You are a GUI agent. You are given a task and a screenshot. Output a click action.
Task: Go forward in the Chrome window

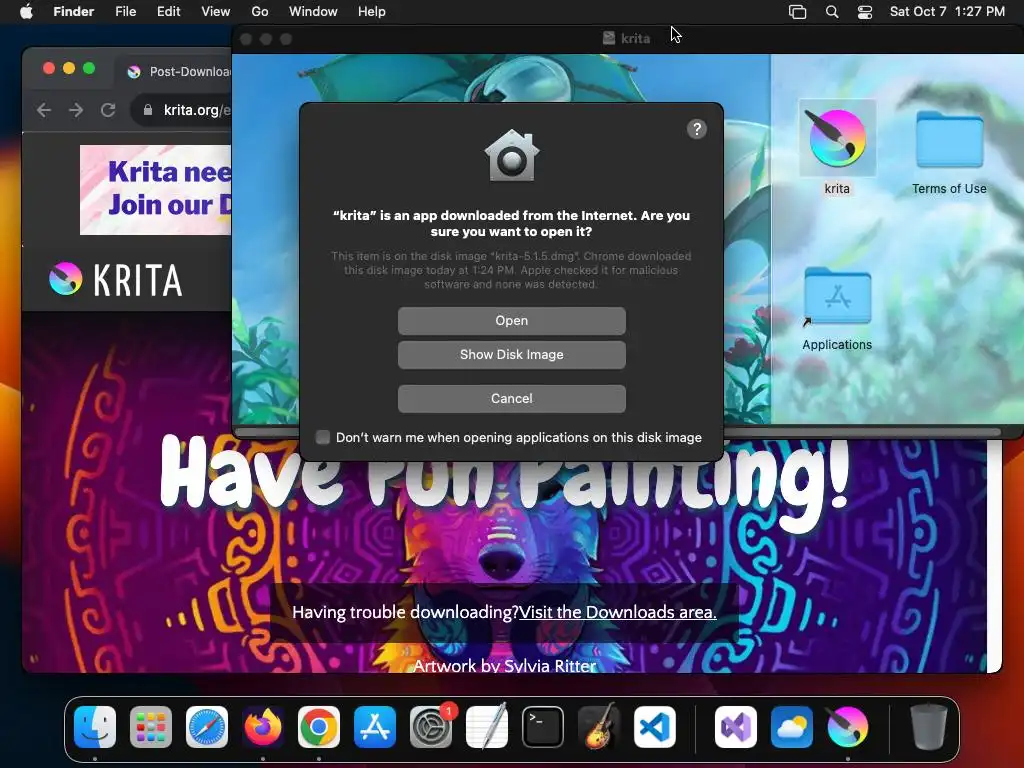coord(76,110)
